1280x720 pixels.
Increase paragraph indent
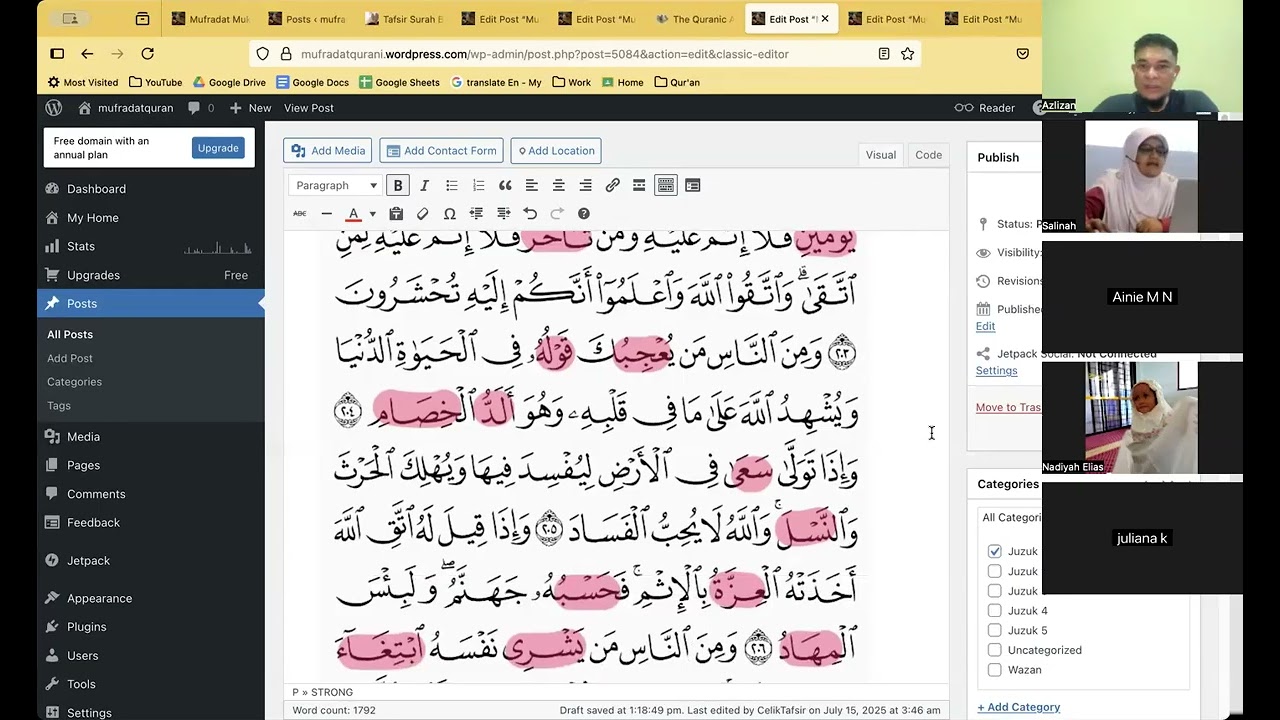point(503,213)
